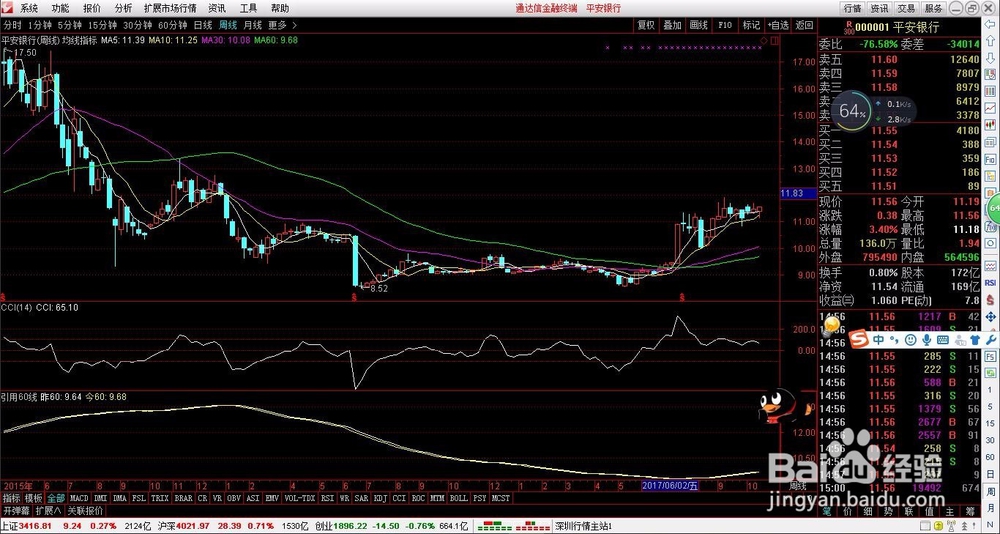1000x534 pixels.
Task: Open the Sogou wrench settings icon
Action: click(991, 339)
